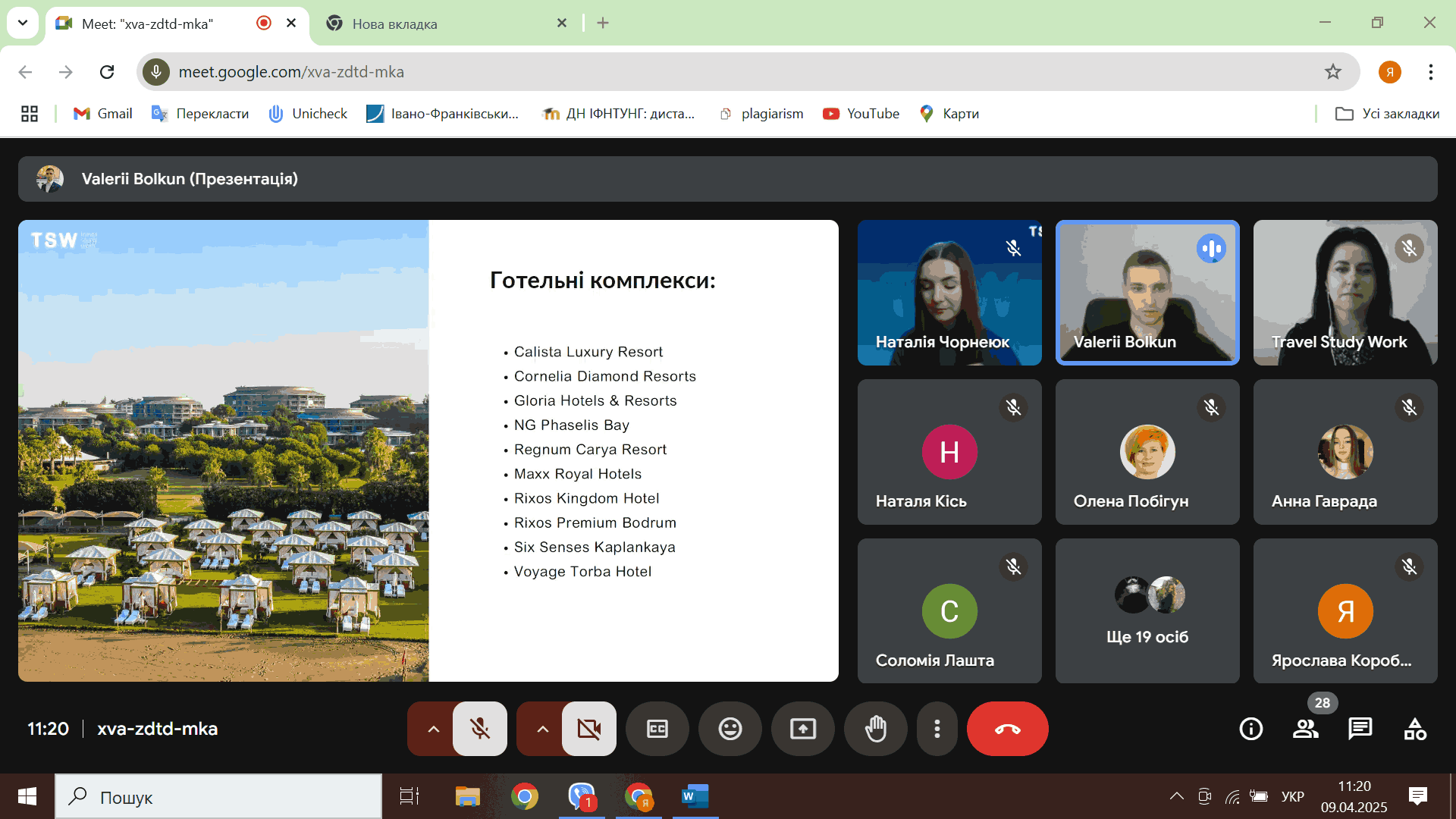Open chat with everyone panel
The width and height of the screenshot is (1456, 819).
tap(1360, 729)
